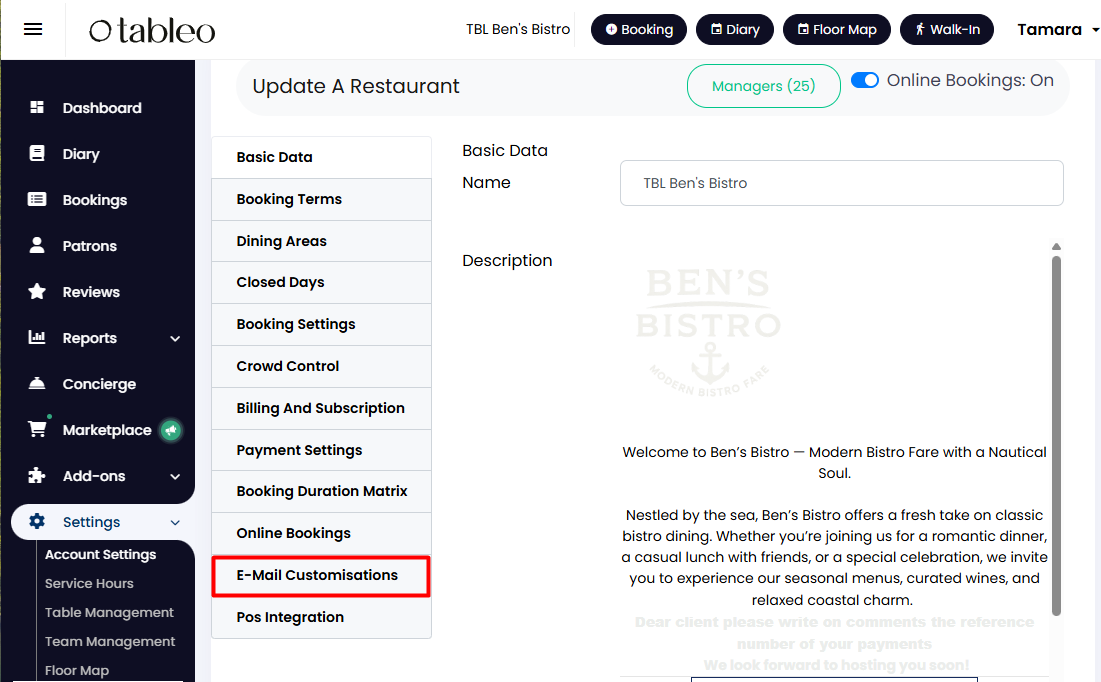
Task: Open Reviews in the sidebar
Action: (91, 291)
